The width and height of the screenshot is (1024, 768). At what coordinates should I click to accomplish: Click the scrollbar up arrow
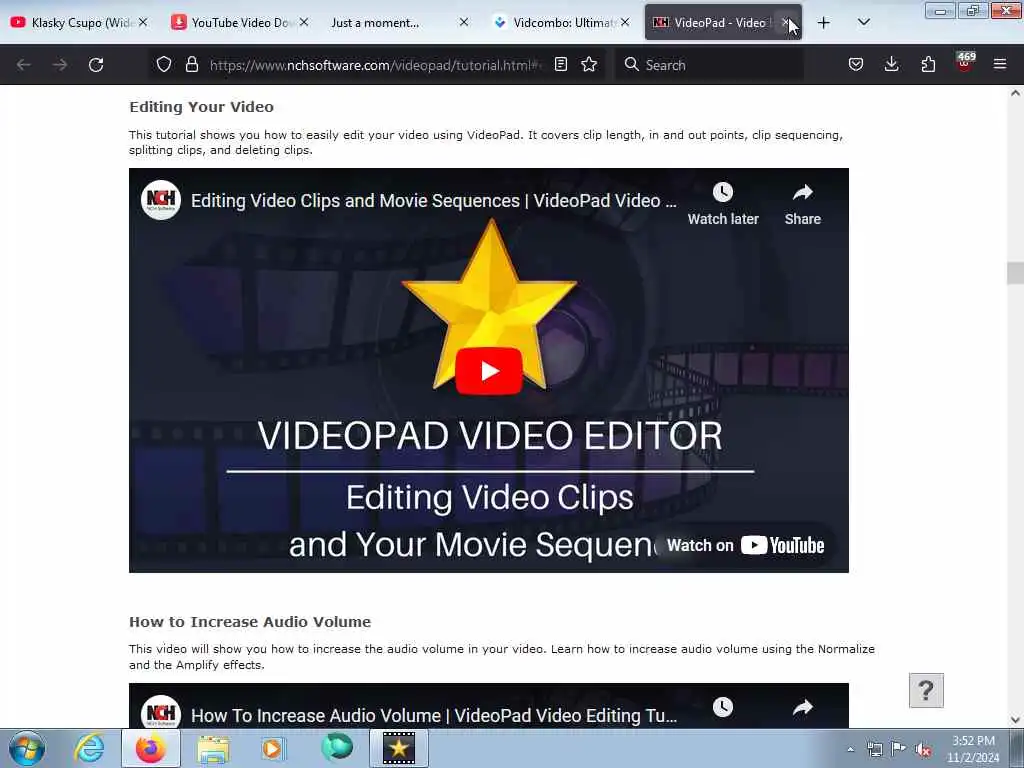pyautogui.click(x=1015, y=93)
